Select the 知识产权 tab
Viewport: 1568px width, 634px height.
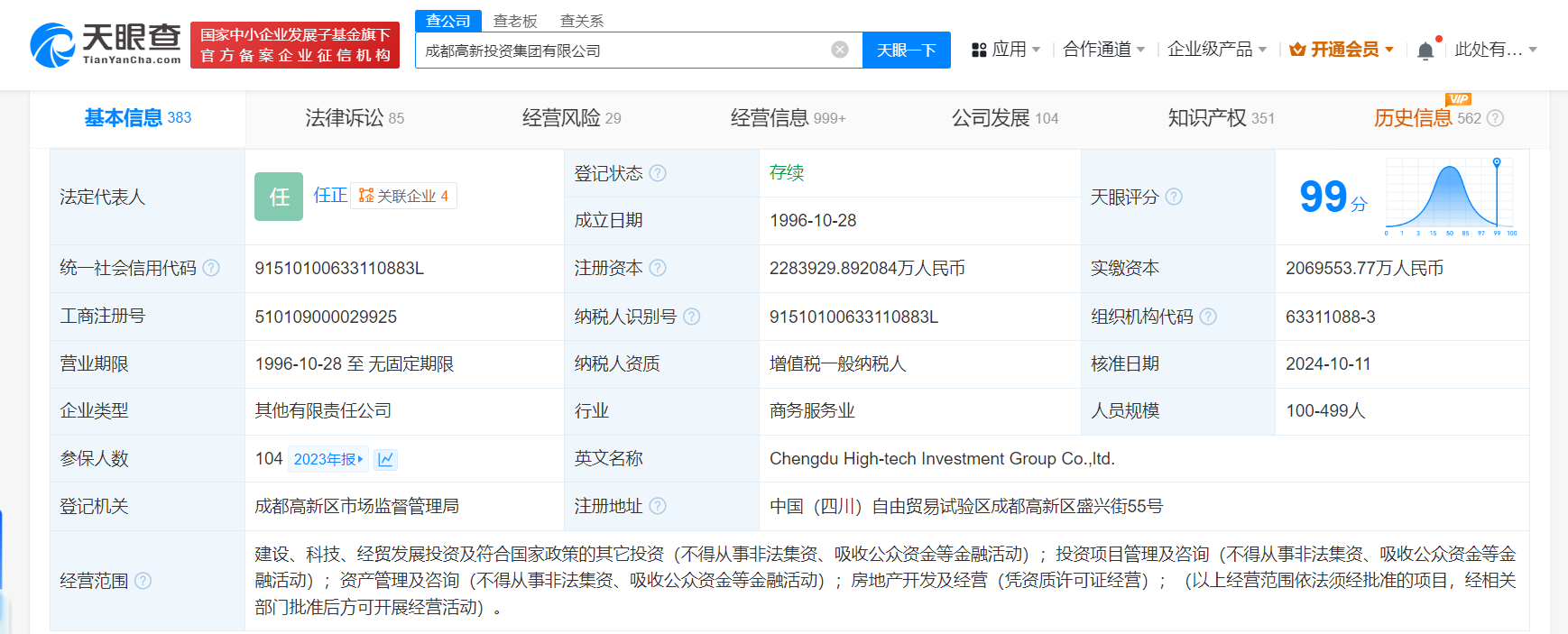[x=1222, y=118]
